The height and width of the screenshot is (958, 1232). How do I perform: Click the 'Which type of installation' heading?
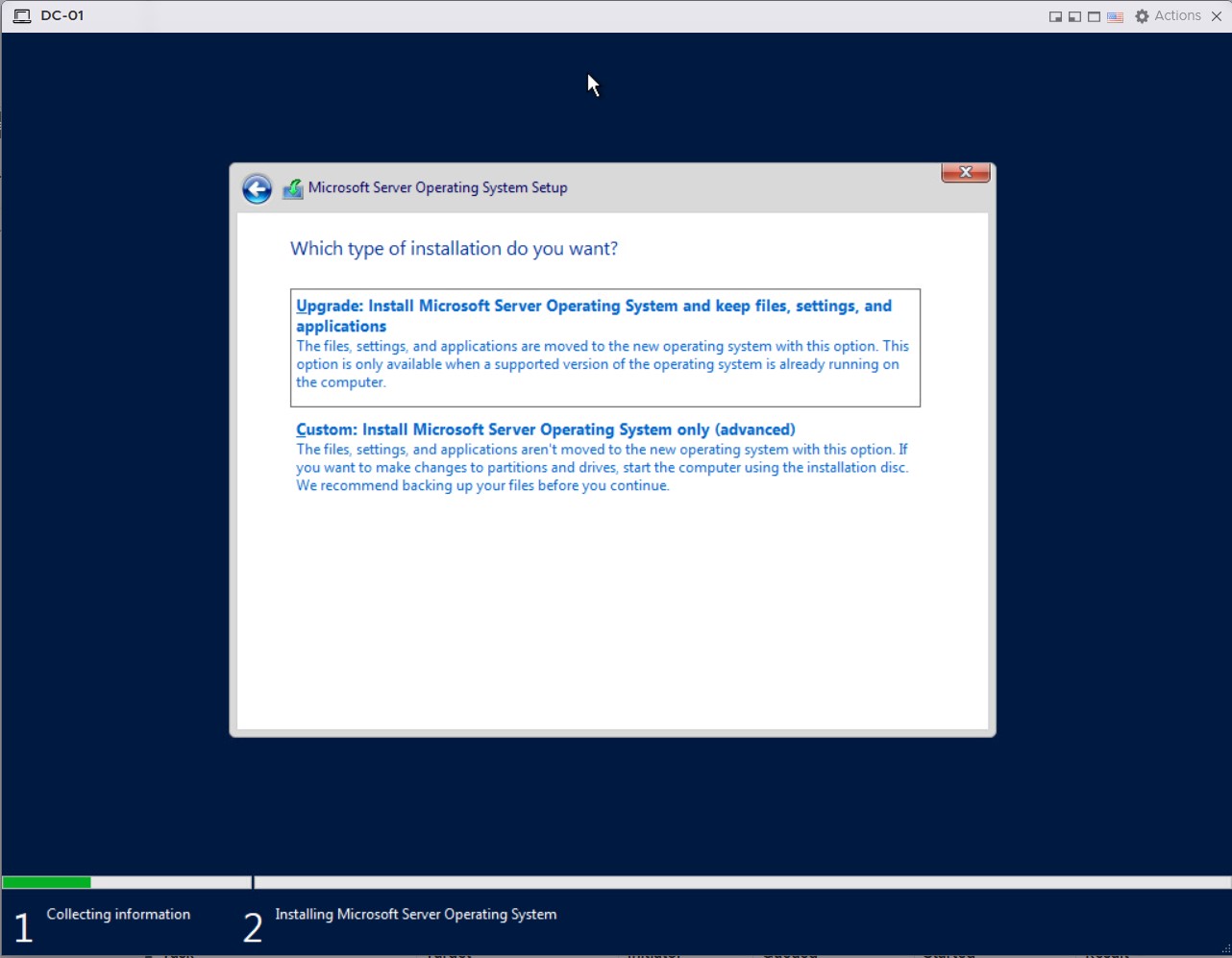click(454, 249)
